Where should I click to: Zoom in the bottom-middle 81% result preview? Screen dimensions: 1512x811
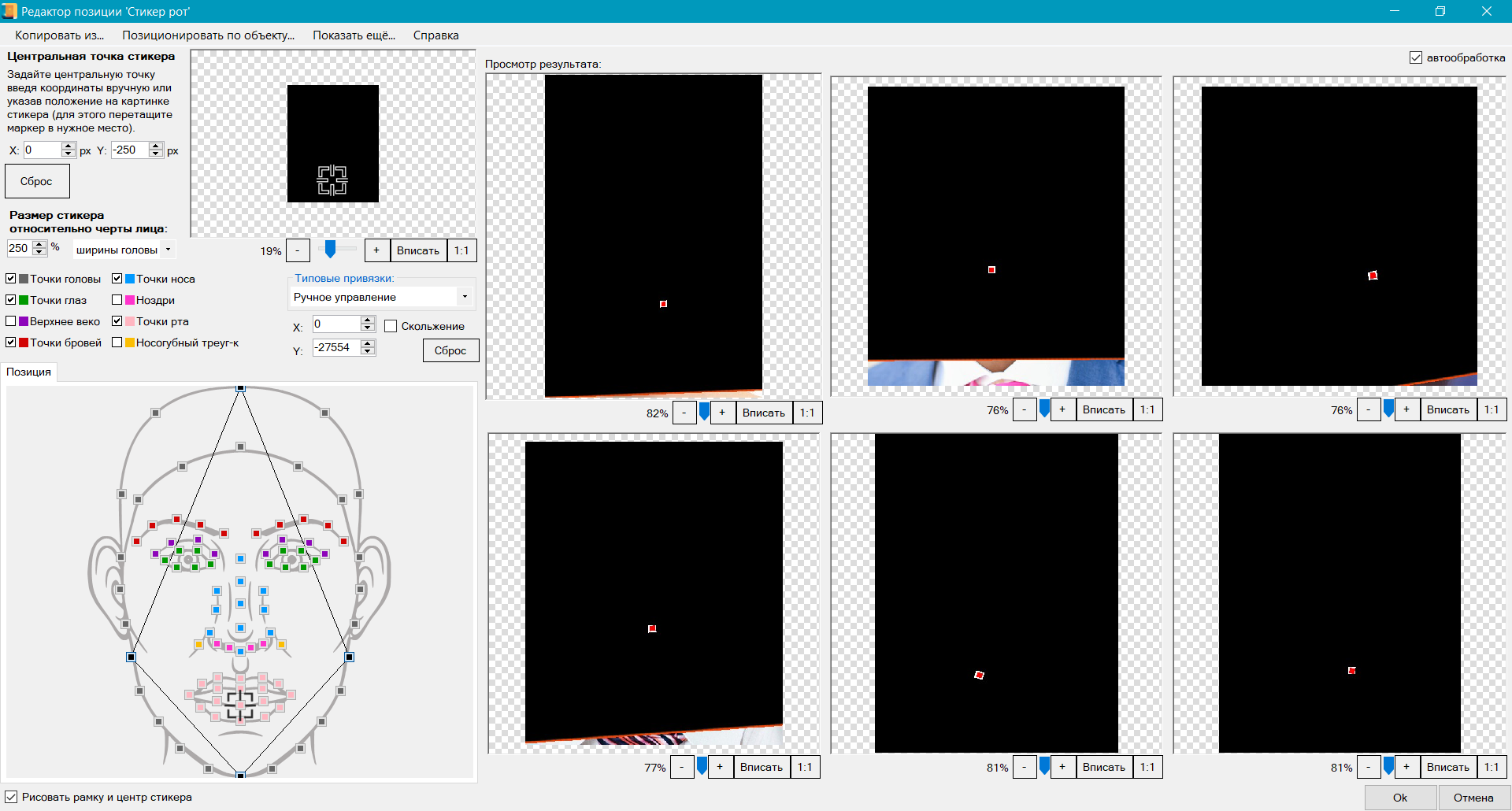click(x=1062, y=767)
